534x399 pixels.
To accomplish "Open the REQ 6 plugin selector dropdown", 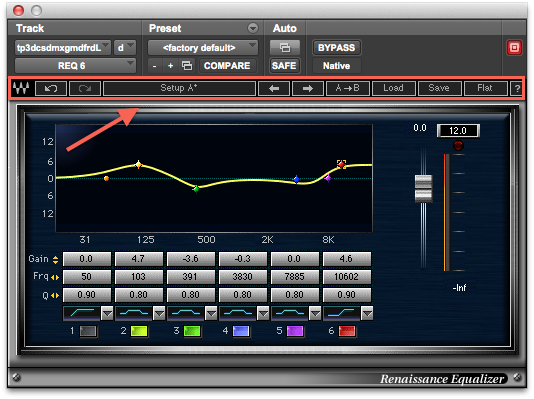I will [75, 65].
